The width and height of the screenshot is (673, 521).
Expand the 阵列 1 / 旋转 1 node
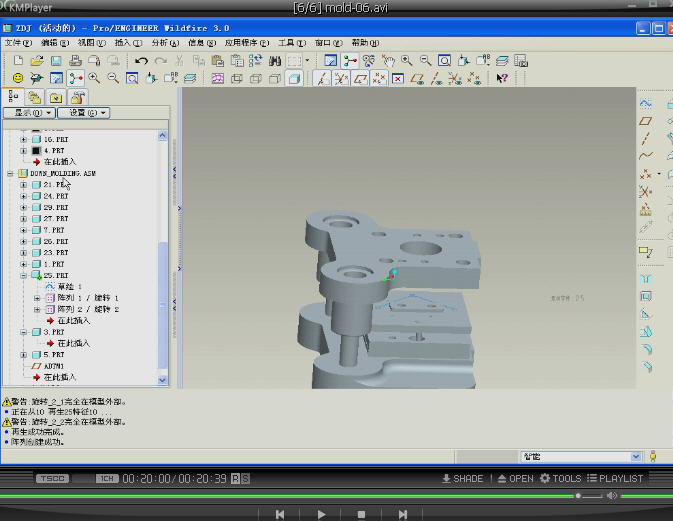37,298
